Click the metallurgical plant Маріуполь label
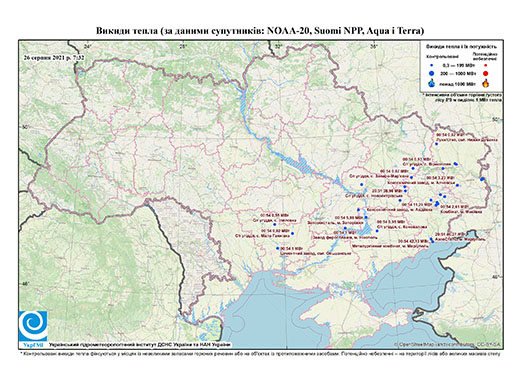The height and width of the screenshot is (368, 520). [x=390, y=246]
